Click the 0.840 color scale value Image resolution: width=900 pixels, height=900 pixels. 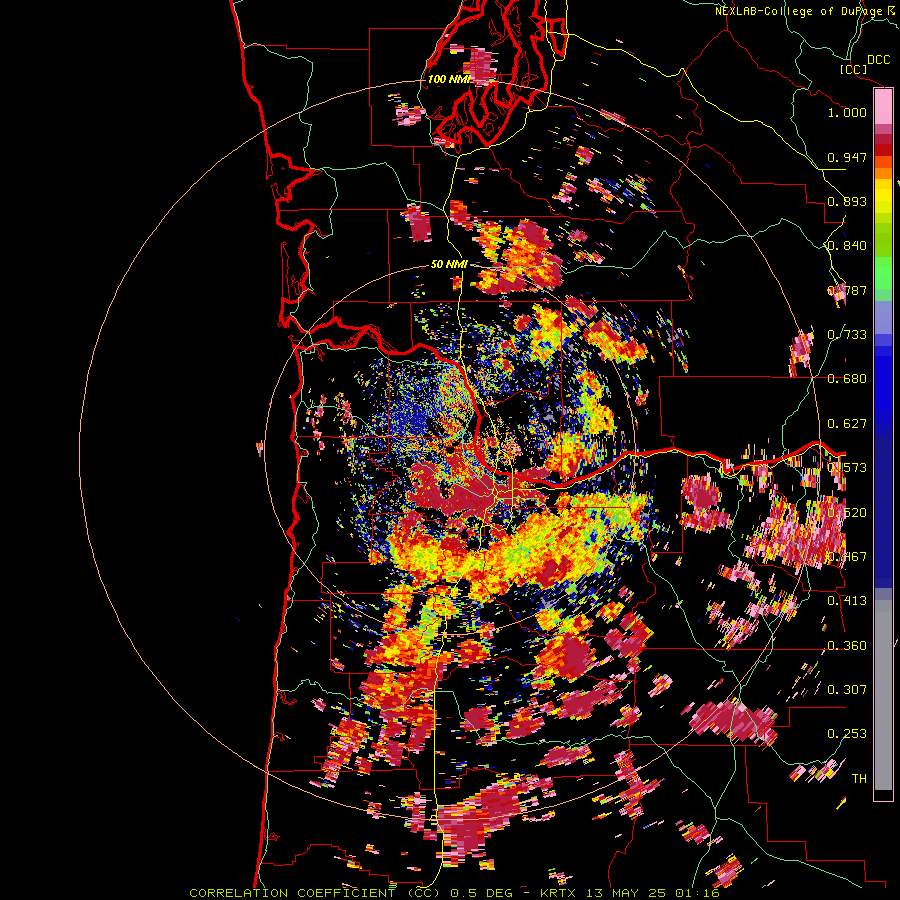[x=847, y=246]
